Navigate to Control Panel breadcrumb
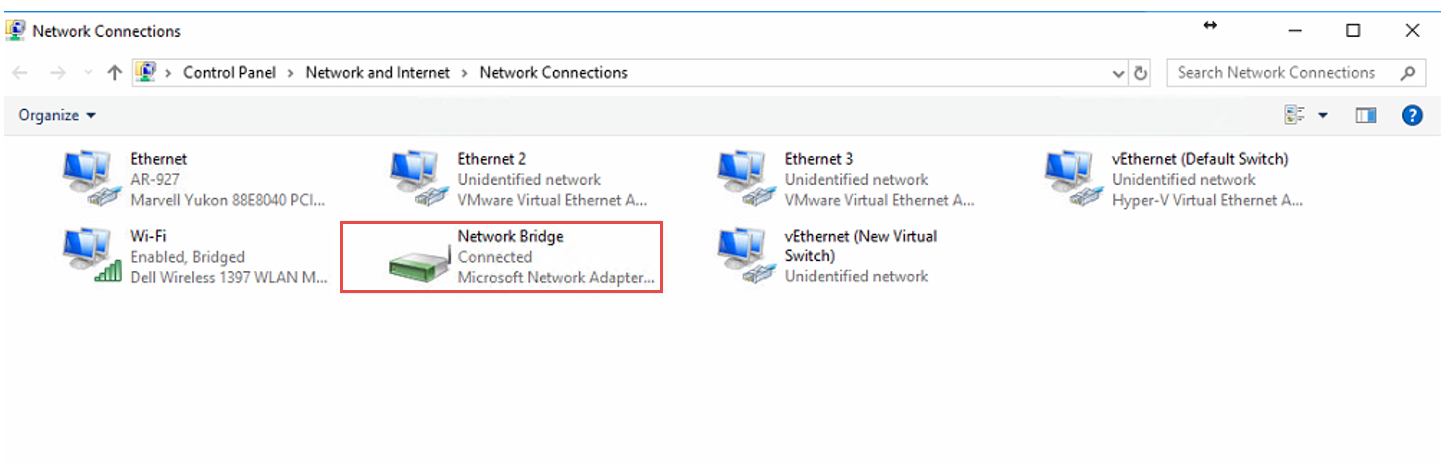Screen dimensions: 1449x465 [229, 73]
